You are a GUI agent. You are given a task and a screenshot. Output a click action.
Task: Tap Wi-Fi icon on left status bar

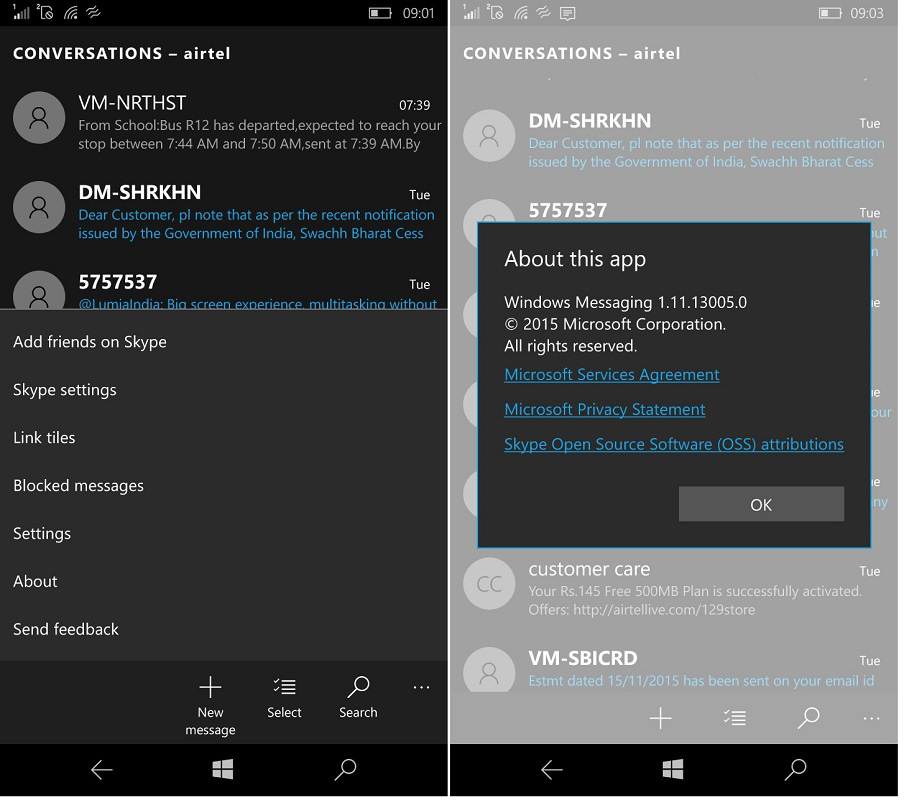[x=71, y=13]
